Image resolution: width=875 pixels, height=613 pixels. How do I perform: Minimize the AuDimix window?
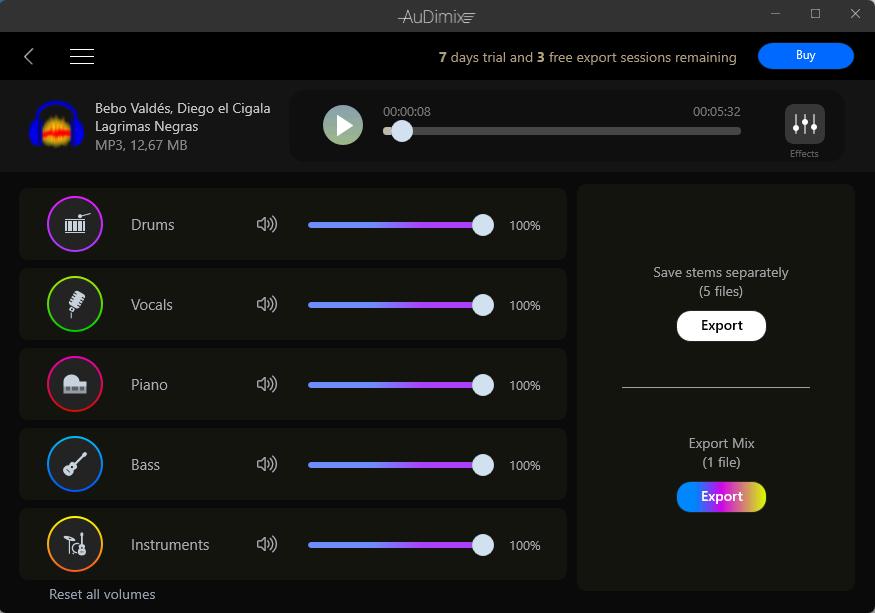point(775,14)
